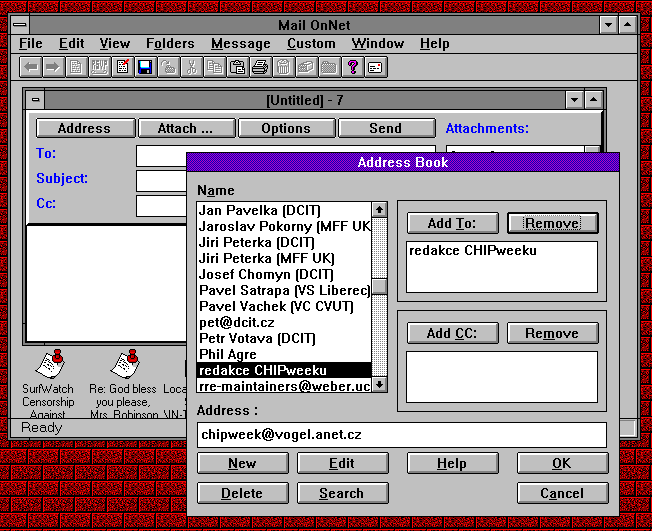The width and height of the screenshot is (652, 531).
Task: Open the Message menu
Action: pyautogui.click(x=240, y=43)
